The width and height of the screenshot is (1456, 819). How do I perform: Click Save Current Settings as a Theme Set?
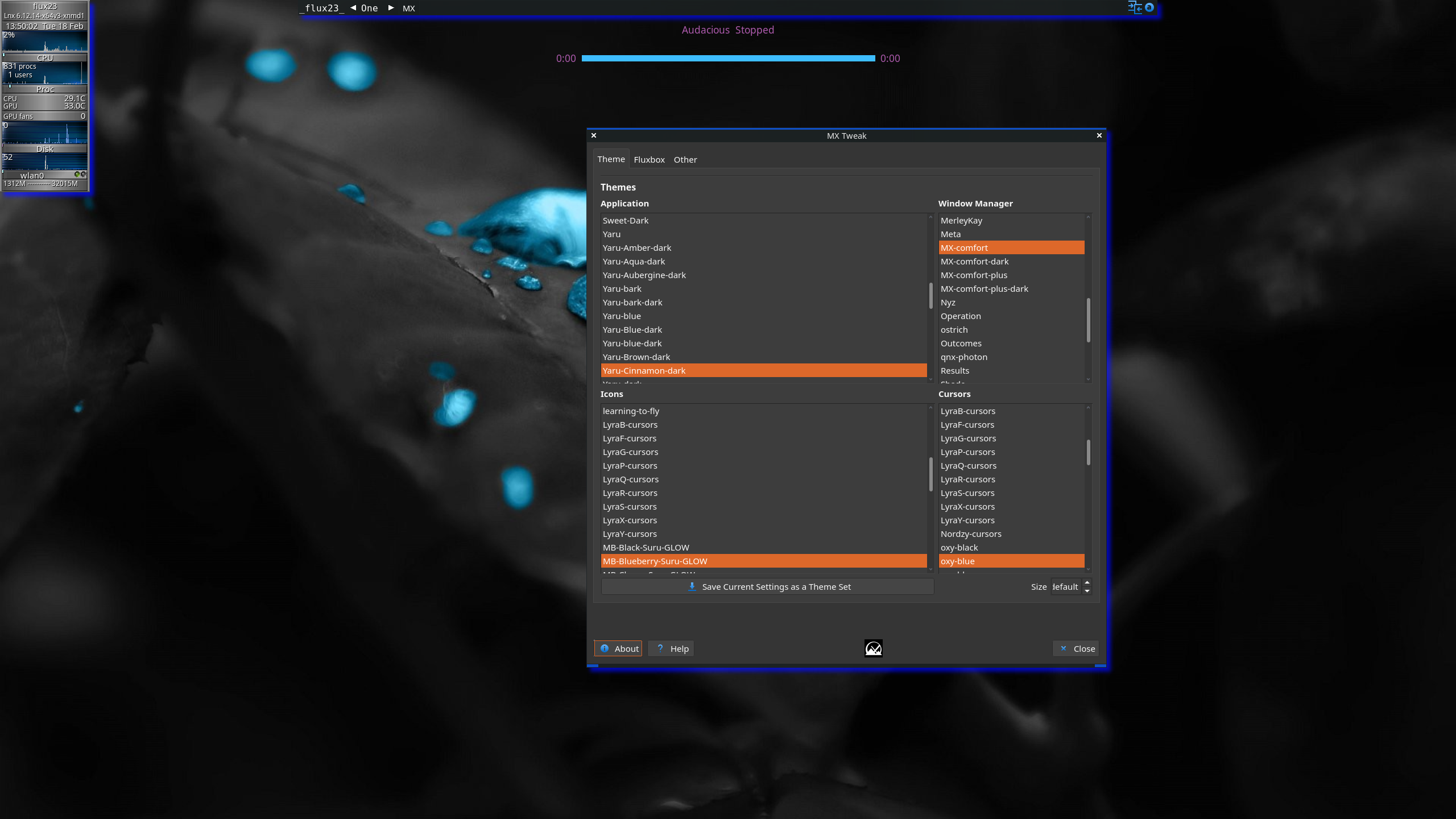click(776, 586)
